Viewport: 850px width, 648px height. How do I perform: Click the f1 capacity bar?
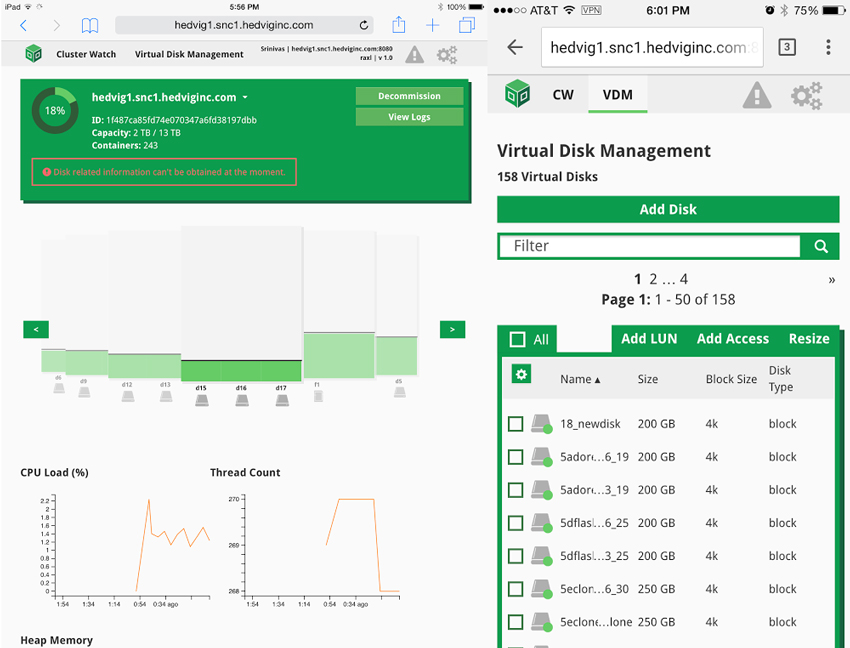point(339,355)
